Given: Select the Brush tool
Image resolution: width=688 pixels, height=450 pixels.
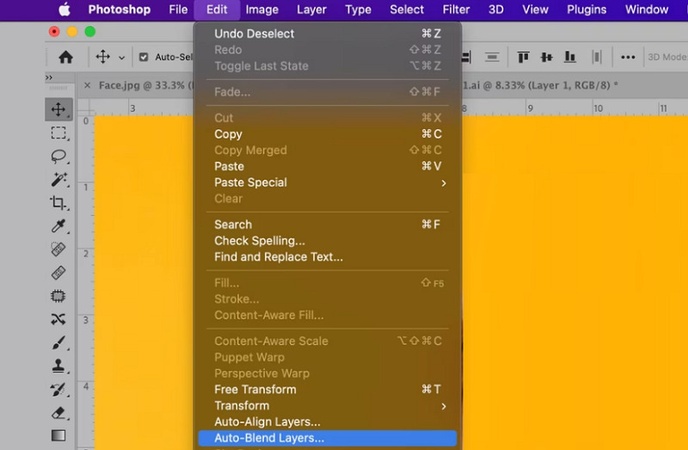Looking at the screenshot, I should pos(59,343).
